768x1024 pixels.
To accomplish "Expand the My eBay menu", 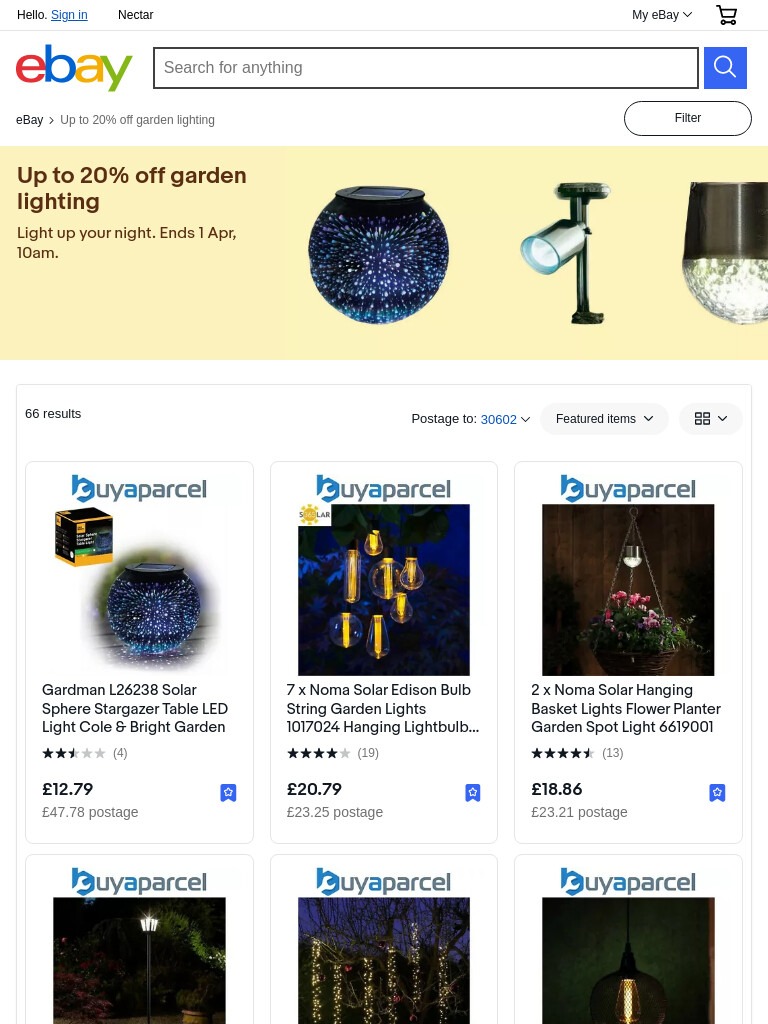I will [662, 15].
